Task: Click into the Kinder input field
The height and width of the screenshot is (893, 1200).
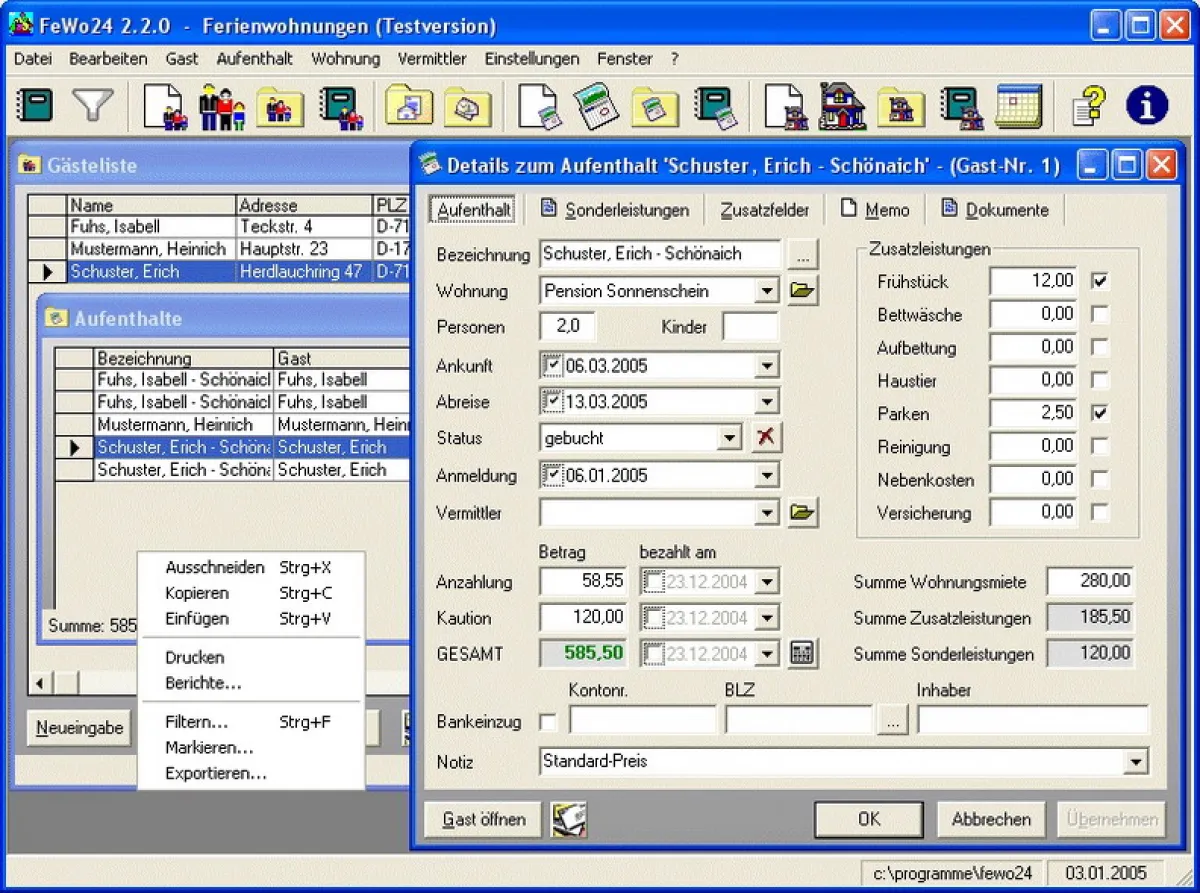Action: click(750, 327)
